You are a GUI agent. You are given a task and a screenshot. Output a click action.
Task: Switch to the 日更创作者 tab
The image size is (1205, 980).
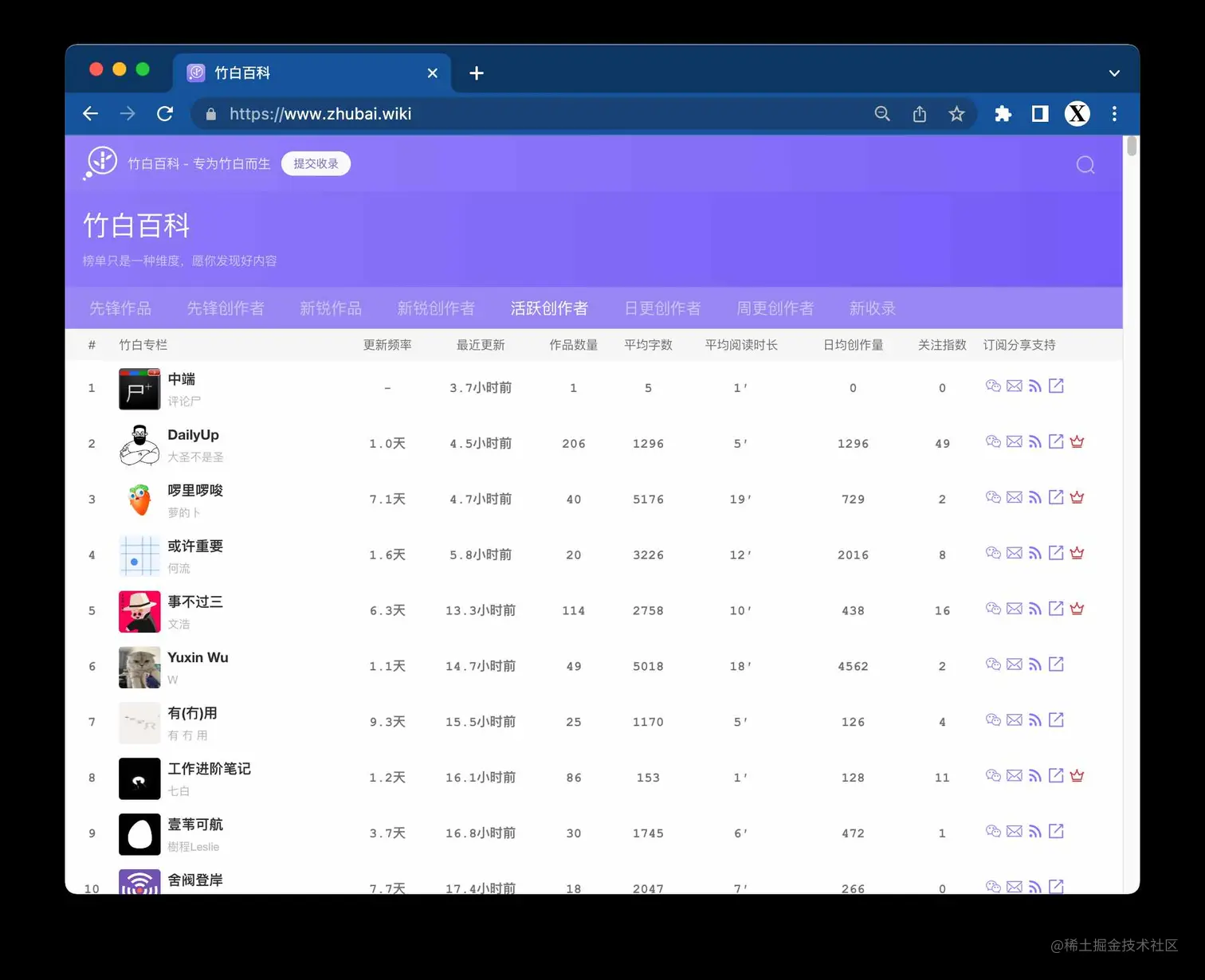(662, 308)
